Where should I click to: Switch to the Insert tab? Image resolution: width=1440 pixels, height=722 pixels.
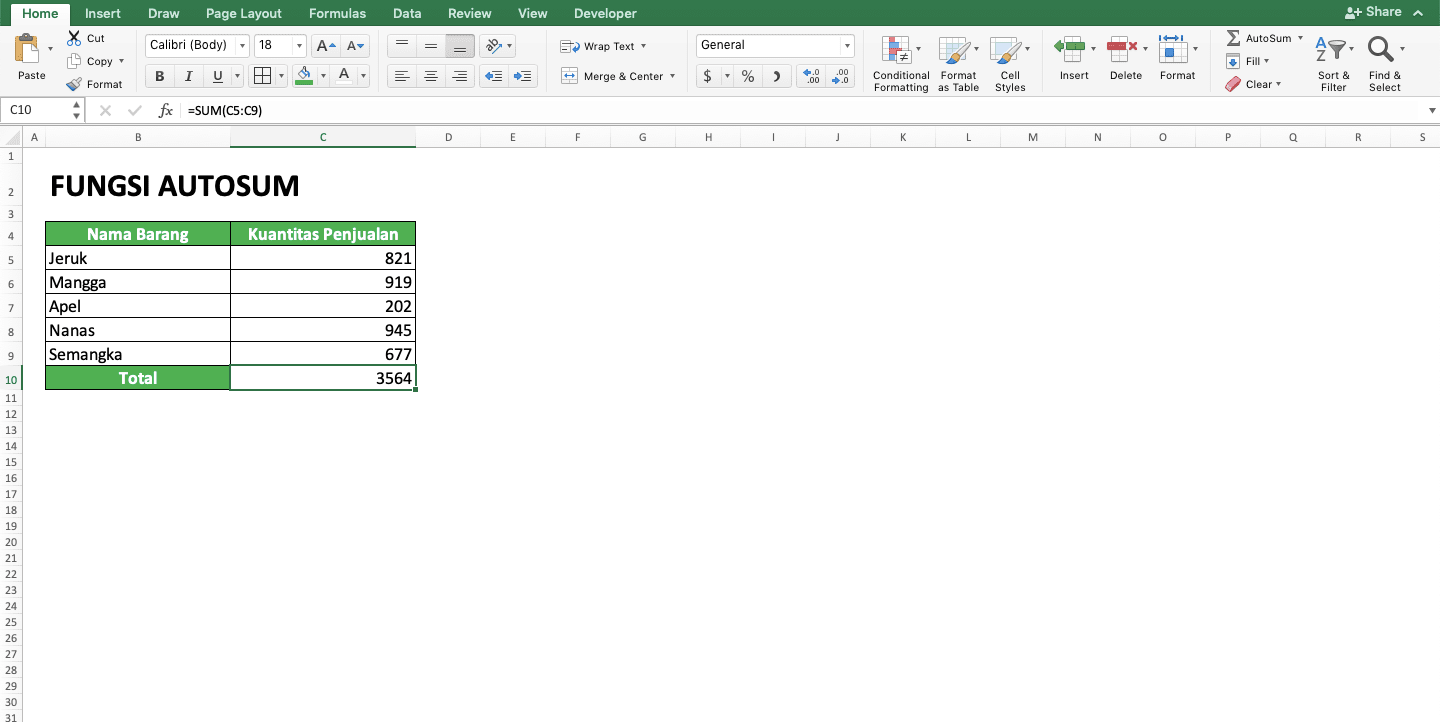tap(103, 13)
